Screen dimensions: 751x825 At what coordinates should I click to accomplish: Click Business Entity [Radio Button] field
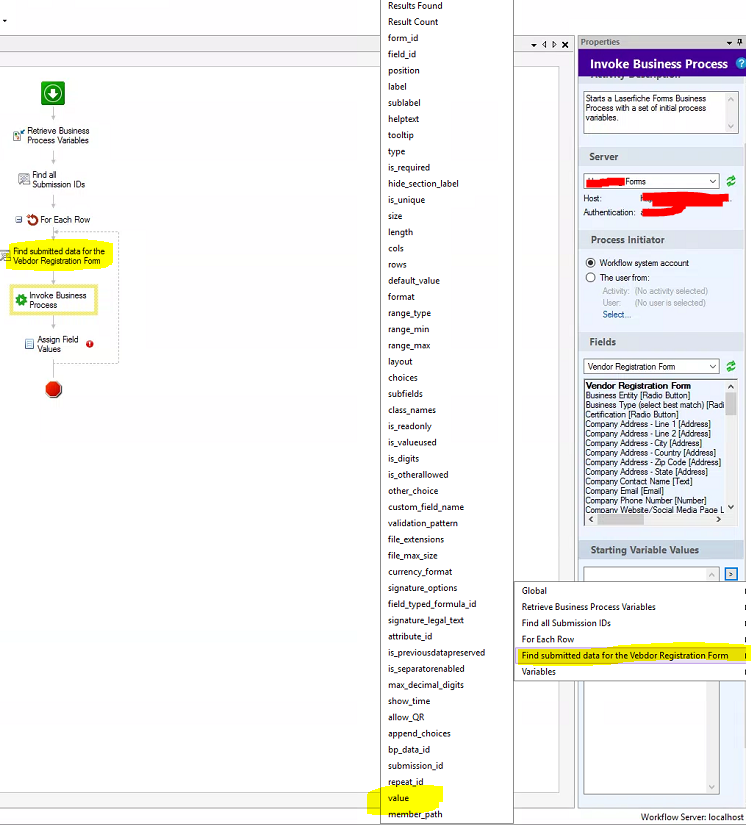pos(638,395)
